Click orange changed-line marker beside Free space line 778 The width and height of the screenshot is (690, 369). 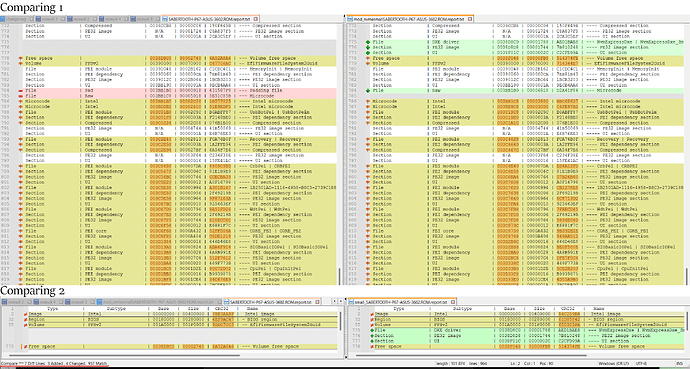click(x=21, y=58)
